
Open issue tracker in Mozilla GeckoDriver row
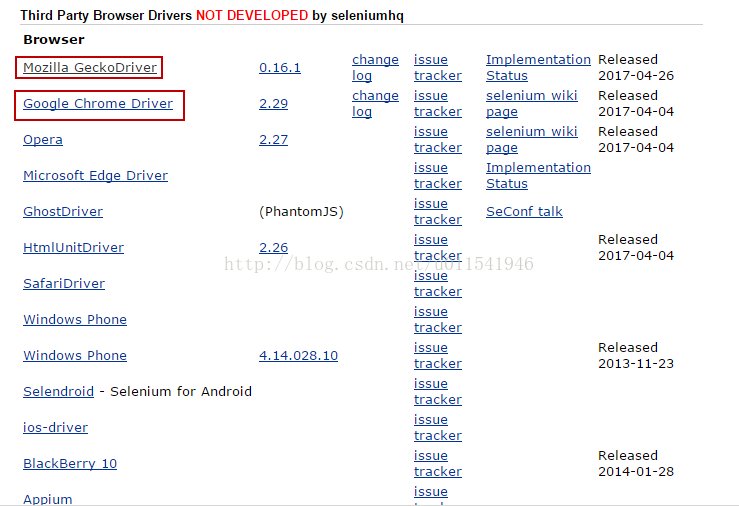click(x=438, y=67)
